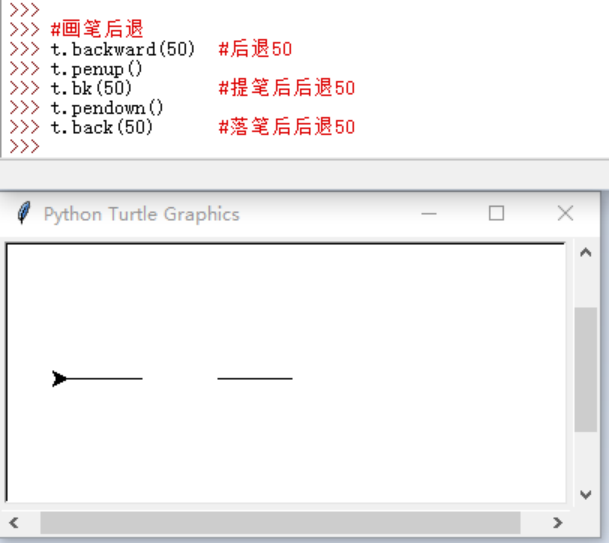
Task: Click the horizontal scrollbar thumb
Action: (280, 522)
